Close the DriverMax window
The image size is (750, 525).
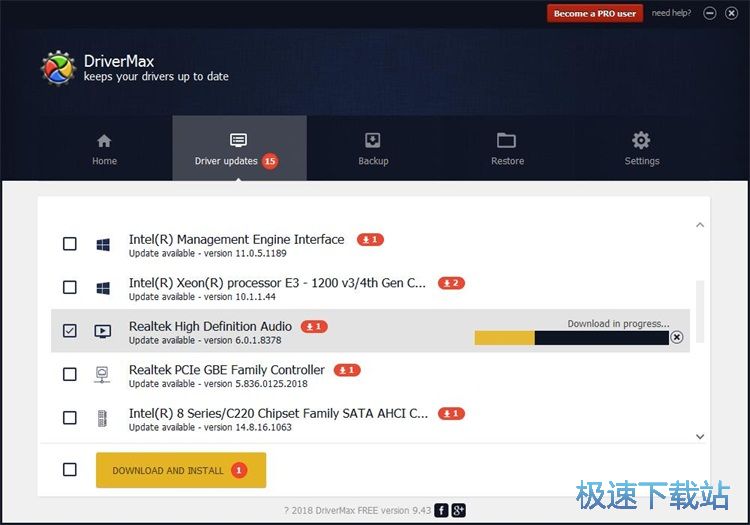click(x=731, y=13)
